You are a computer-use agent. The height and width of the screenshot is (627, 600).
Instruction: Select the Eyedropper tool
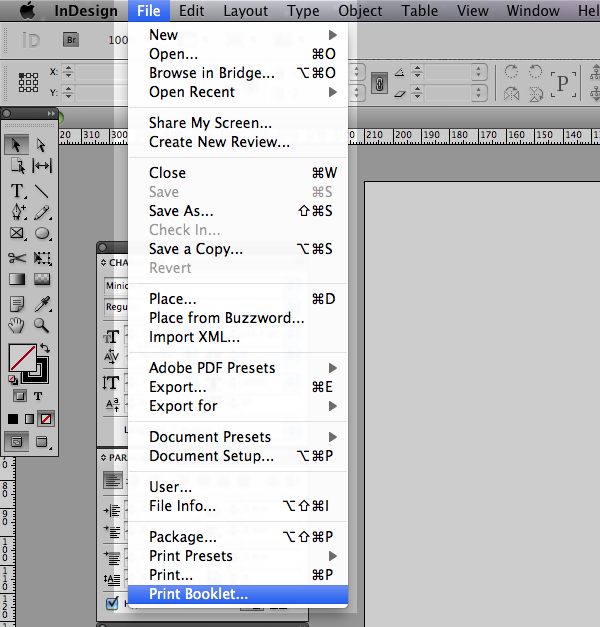point(42,304)
